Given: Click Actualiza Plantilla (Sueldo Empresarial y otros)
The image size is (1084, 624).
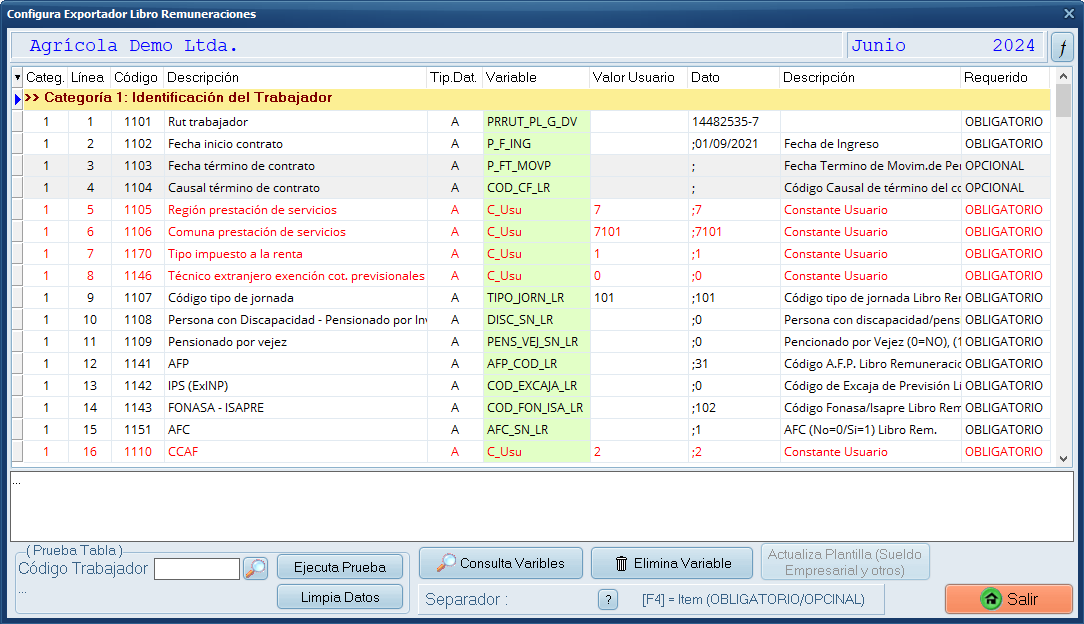Looking at the screenshot, I should coord(845,562).
